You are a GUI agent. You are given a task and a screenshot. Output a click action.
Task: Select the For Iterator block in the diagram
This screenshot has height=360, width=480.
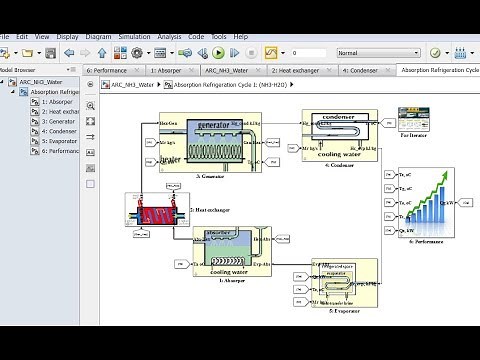click(414, 119)
